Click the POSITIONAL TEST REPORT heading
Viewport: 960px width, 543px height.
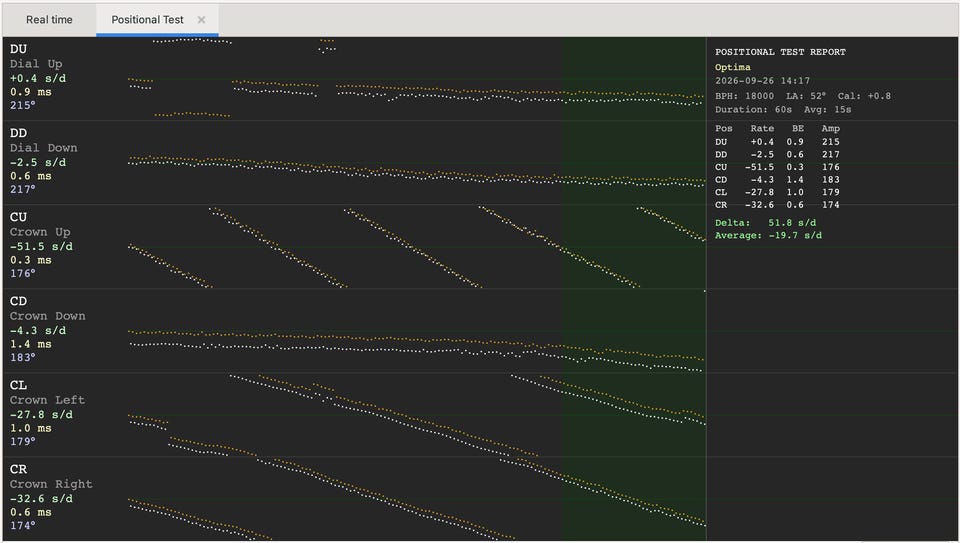click(x=780, y=52)
